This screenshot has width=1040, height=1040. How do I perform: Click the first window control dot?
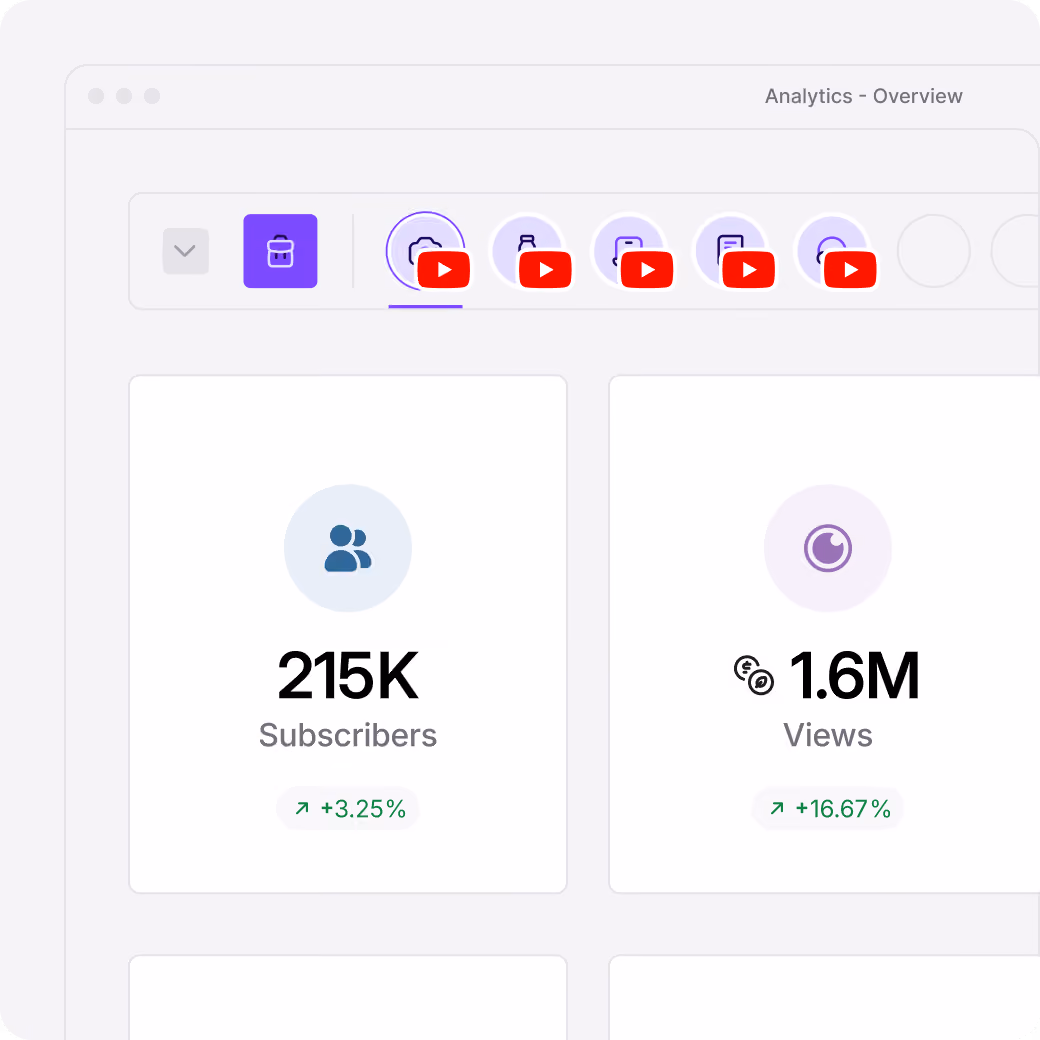tap(96, 96)
